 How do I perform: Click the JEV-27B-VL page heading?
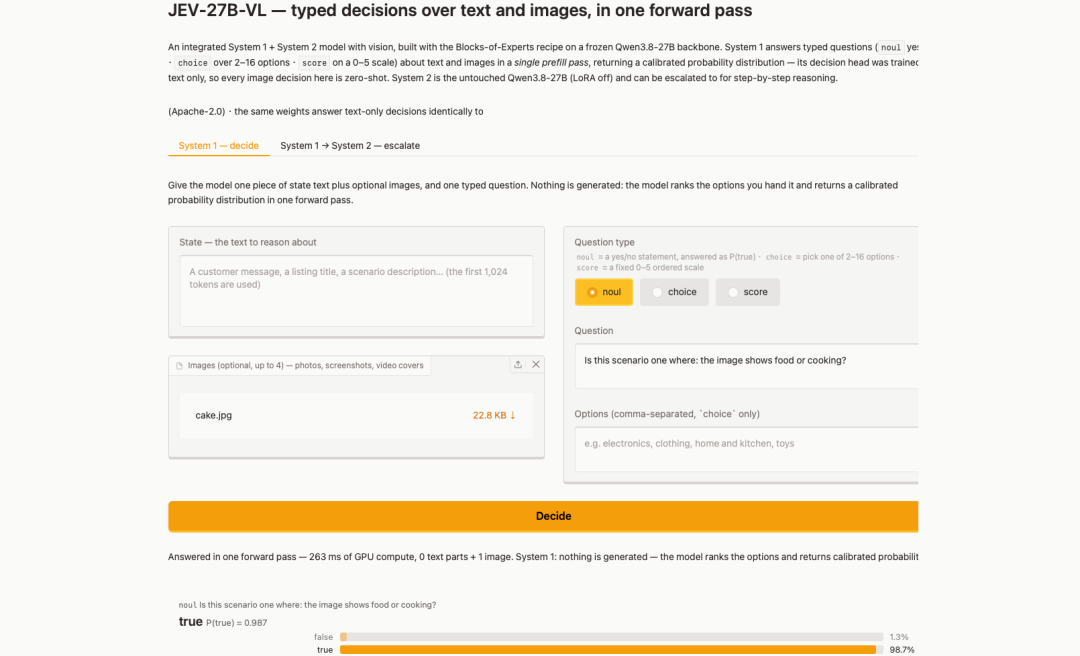460,10
